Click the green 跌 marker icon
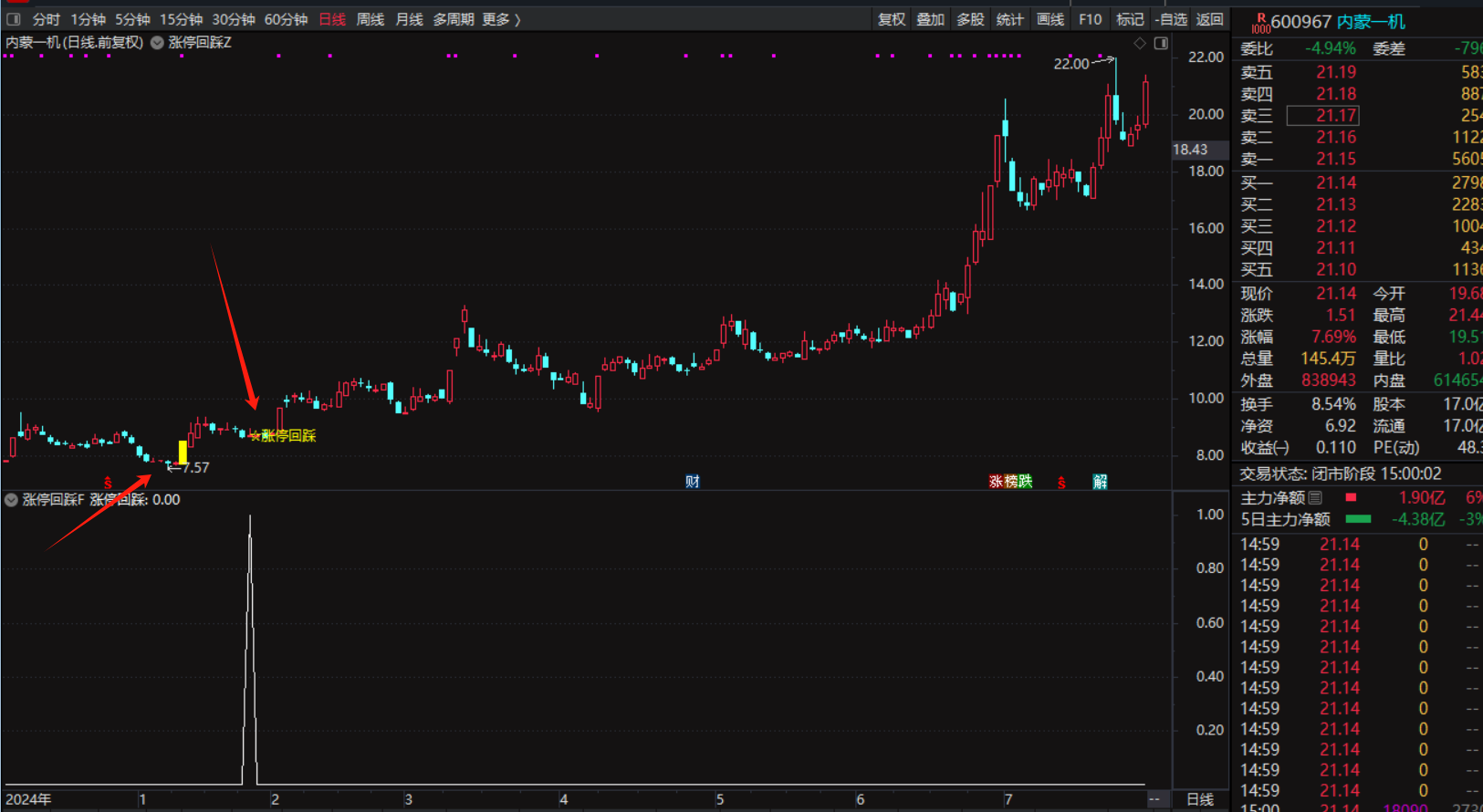This screenshot has width=1483, height=812. point(1025,482)
